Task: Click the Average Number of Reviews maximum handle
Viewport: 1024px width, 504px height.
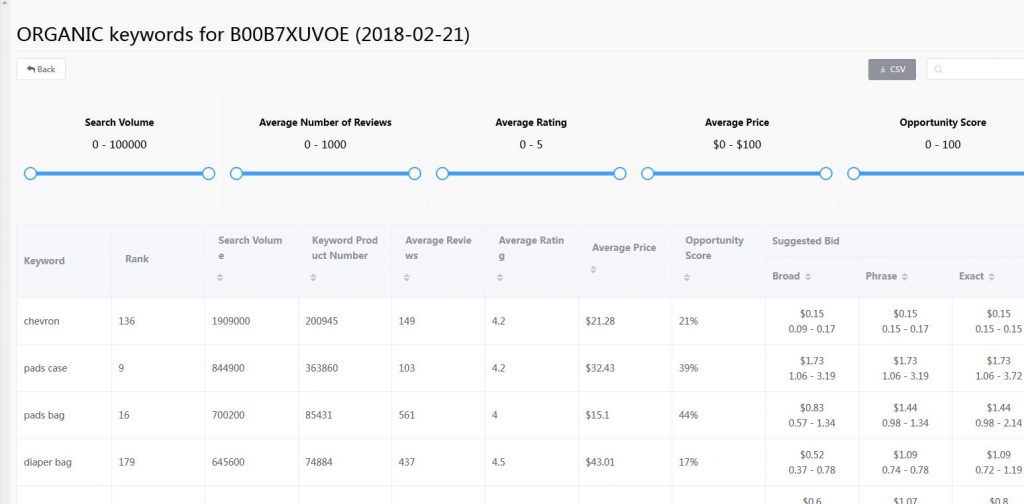Action: [414, 173]
